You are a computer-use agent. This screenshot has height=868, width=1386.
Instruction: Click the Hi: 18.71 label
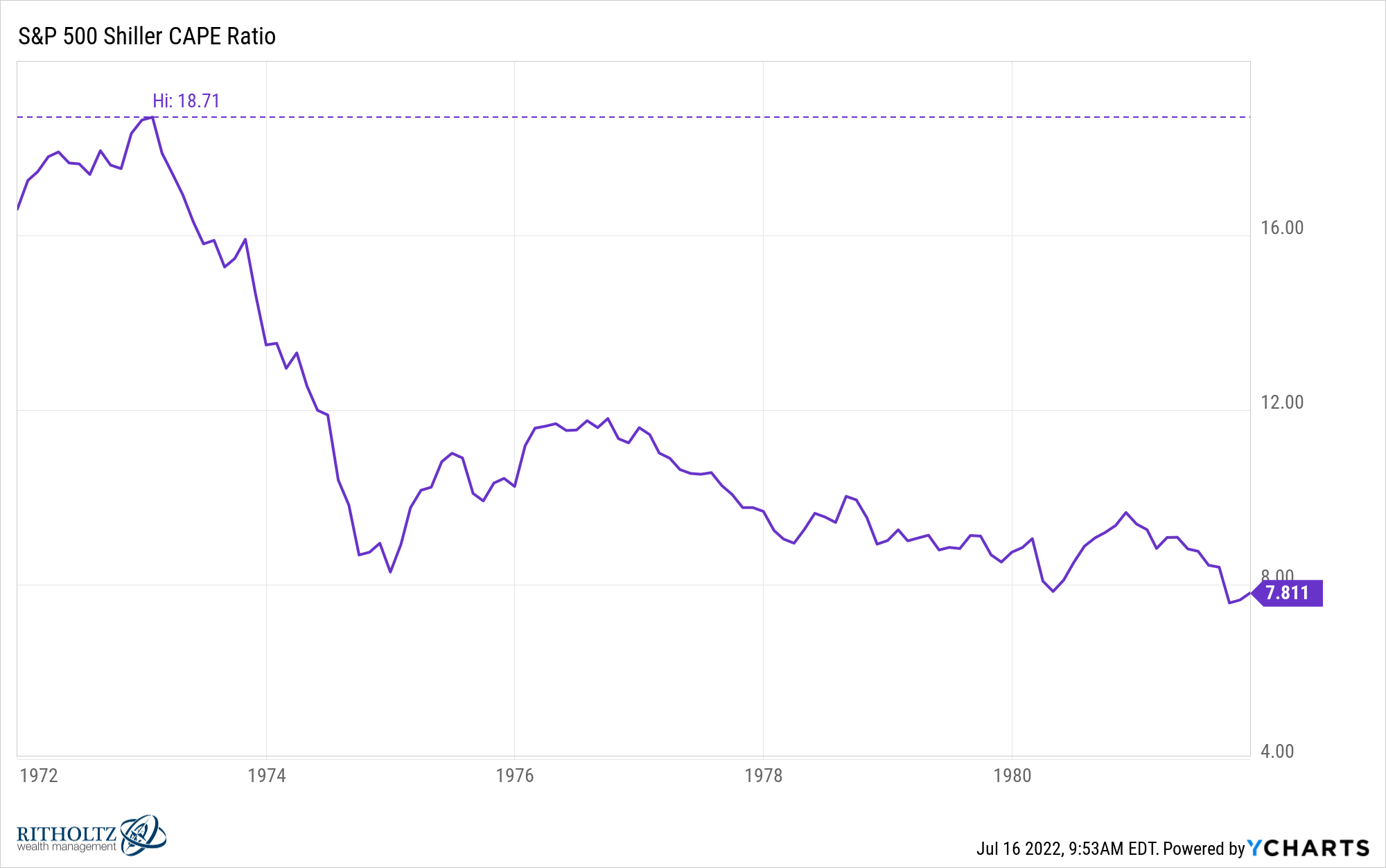click(x=186, y=101)
